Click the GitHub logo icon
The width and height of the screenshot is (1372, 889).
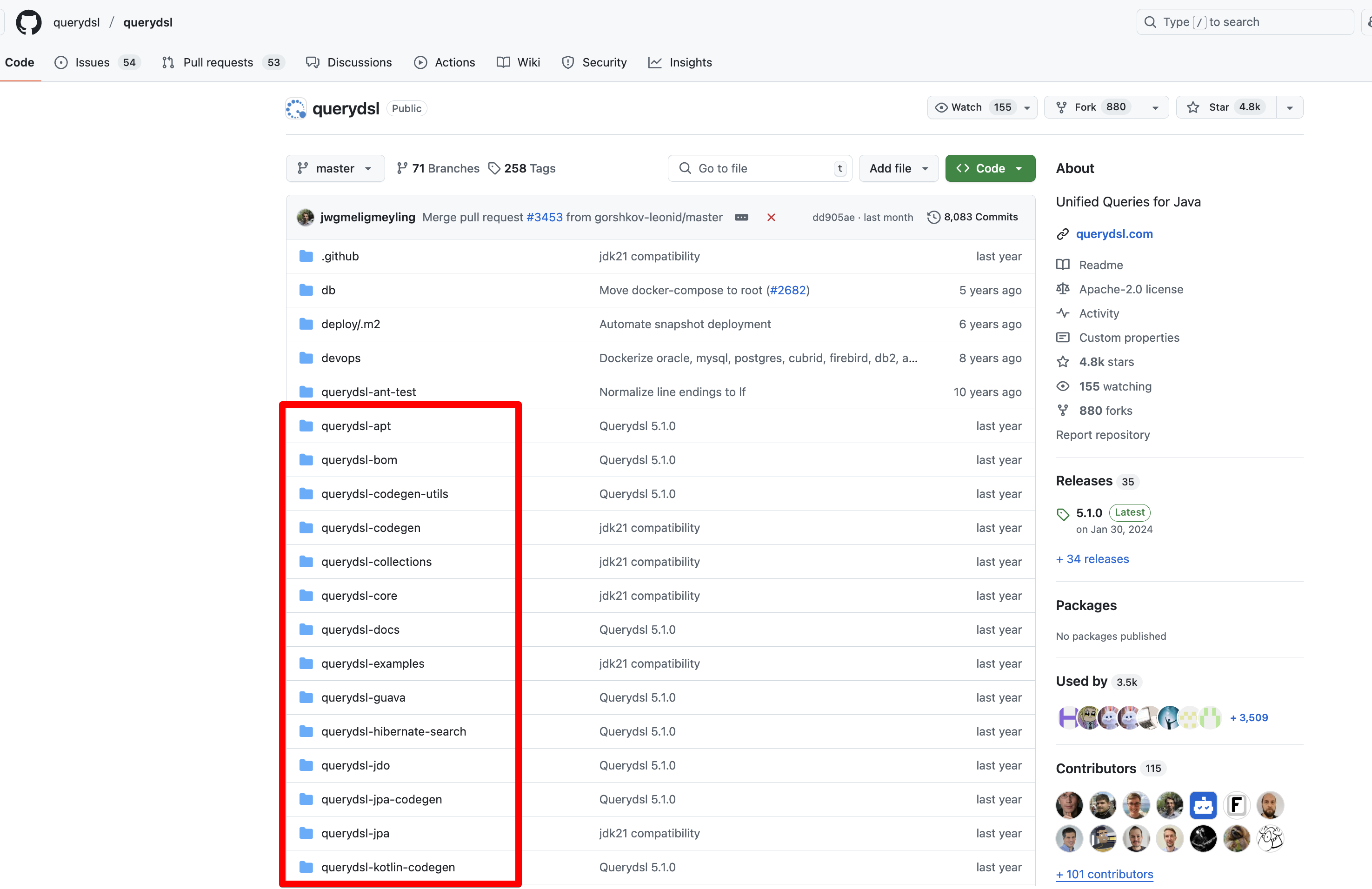[28, 22]
